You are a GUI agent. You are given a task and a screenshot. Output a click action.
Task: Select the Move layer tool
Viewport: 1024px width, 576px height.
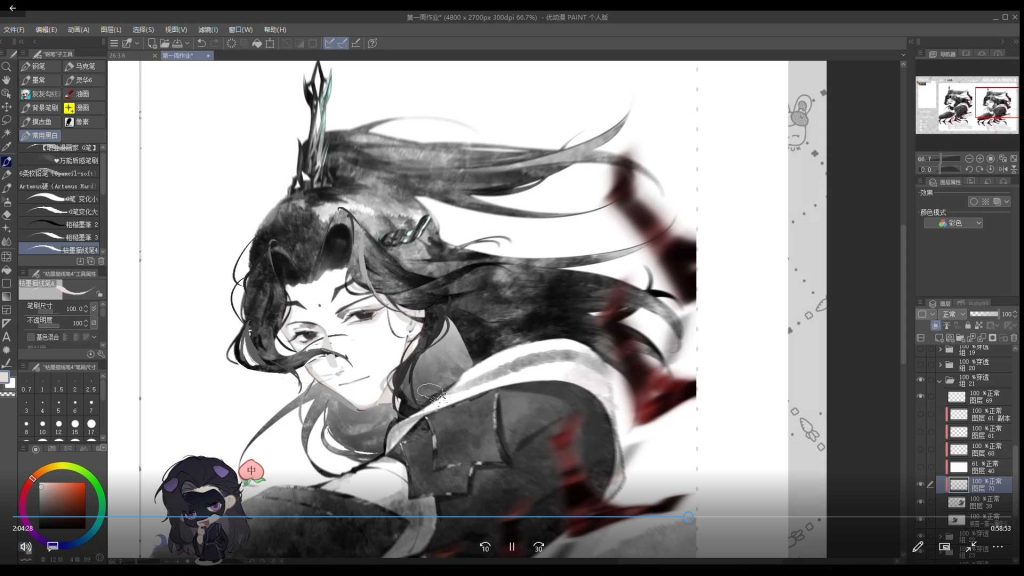click(x=7, y=106)
